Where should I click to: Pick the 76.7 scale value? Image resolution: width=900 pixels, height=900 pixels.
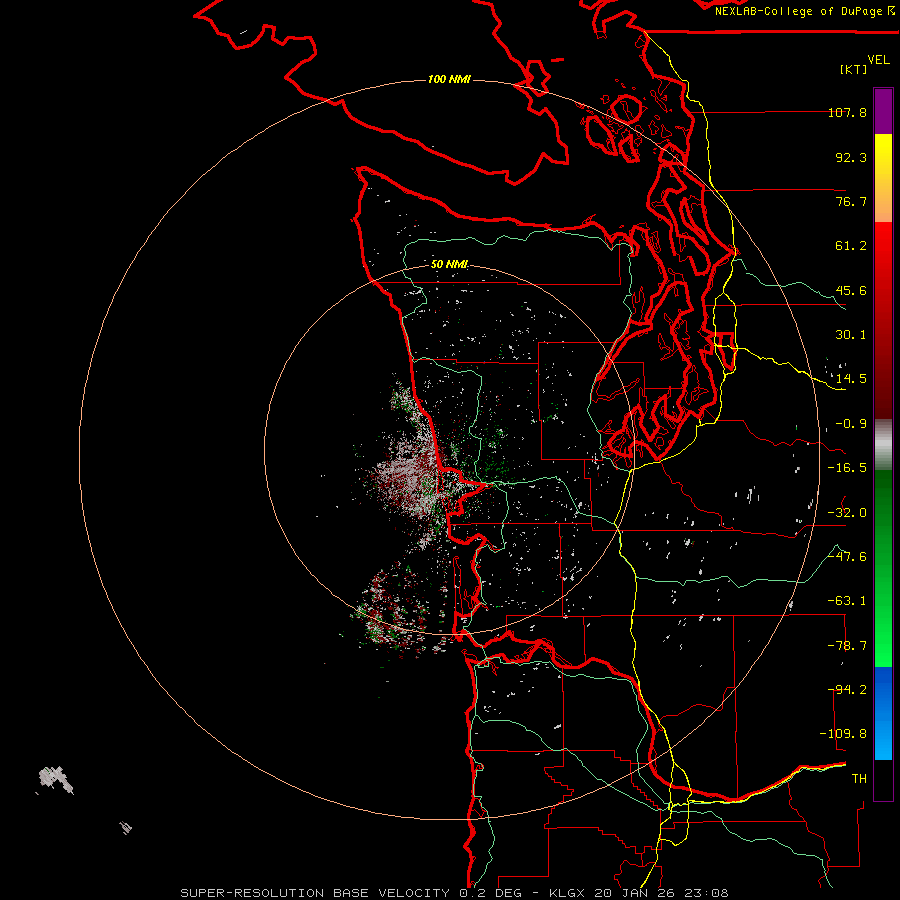click(x=851, y=201)
